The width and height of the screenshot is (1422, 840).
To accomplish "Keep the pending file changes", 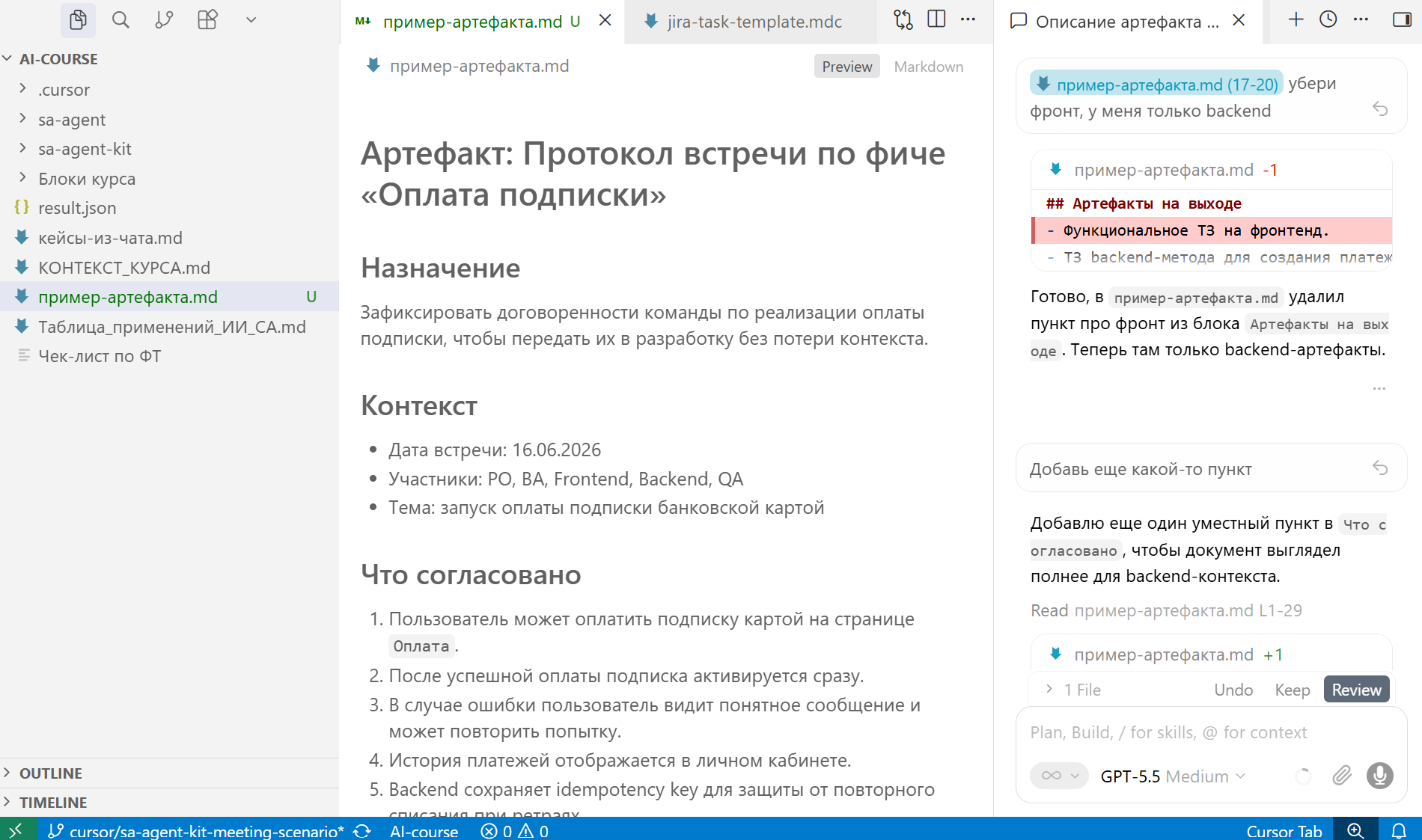I will (1293, 690).
